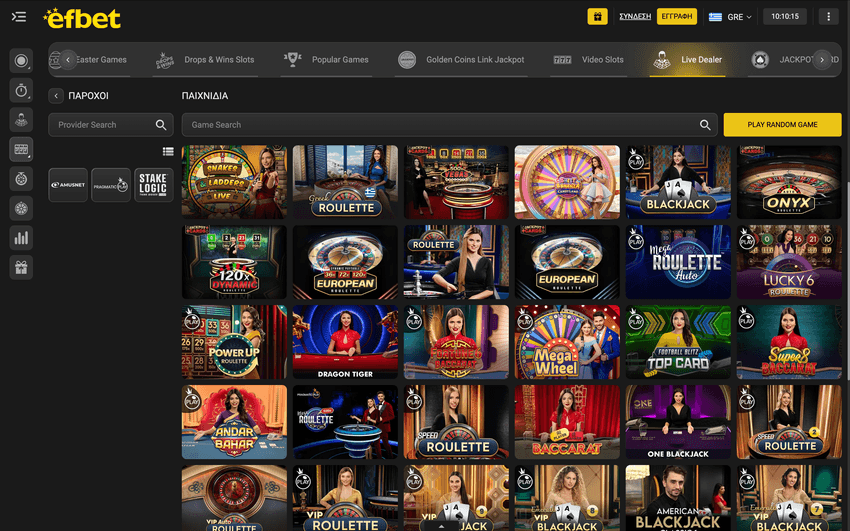Open Super 8 Baccarat game

point(789,342)
